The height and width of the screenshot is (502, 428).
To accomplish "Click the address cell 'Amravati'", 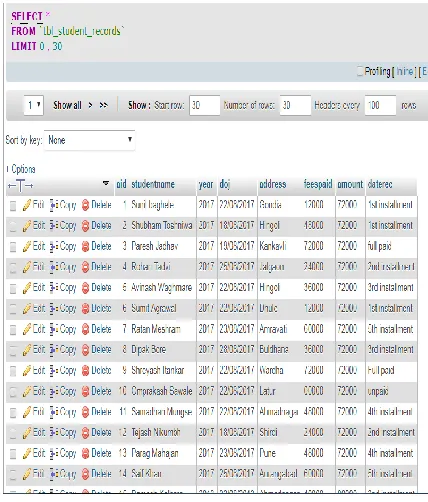I will pyautogui.click(x=273, y=329).
